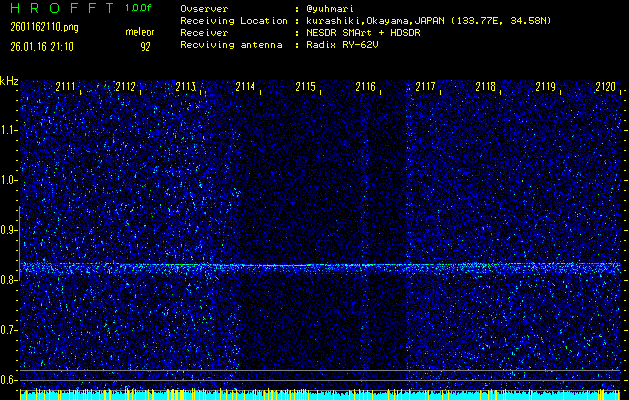
Task: Click the kHz axis unit label
Action: pyautogui.click(x=9, y=81)
